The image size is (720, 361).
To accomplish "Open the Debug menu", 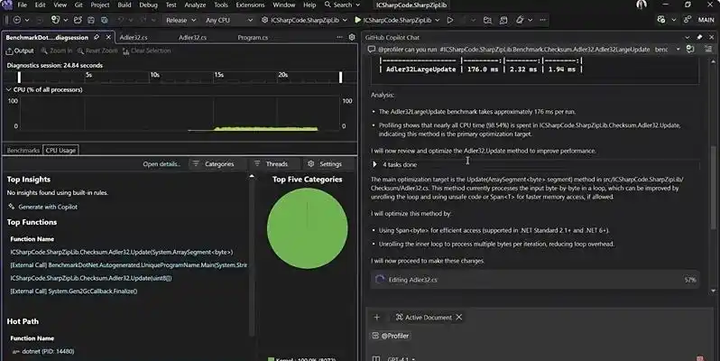I will (x=148, y=5).
